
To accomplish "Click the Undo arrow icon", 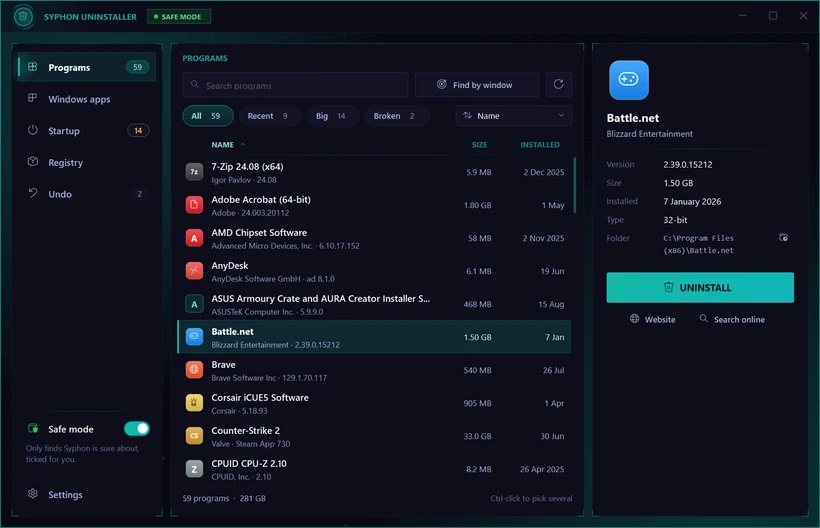I will tap(32, 193).
